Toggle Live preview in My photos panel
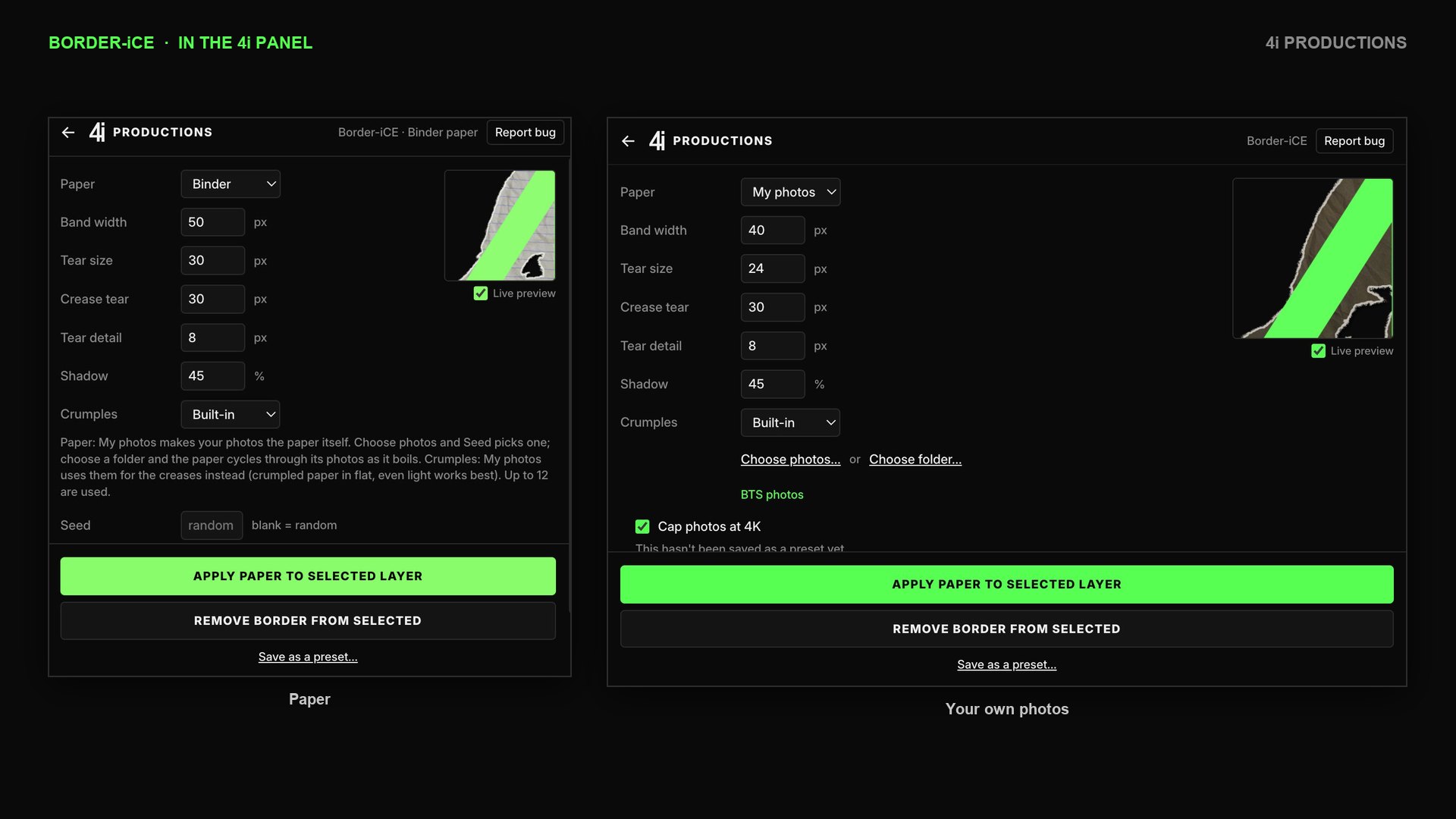The width and height of the screenshot is (1456, 819). [1318, 351]
